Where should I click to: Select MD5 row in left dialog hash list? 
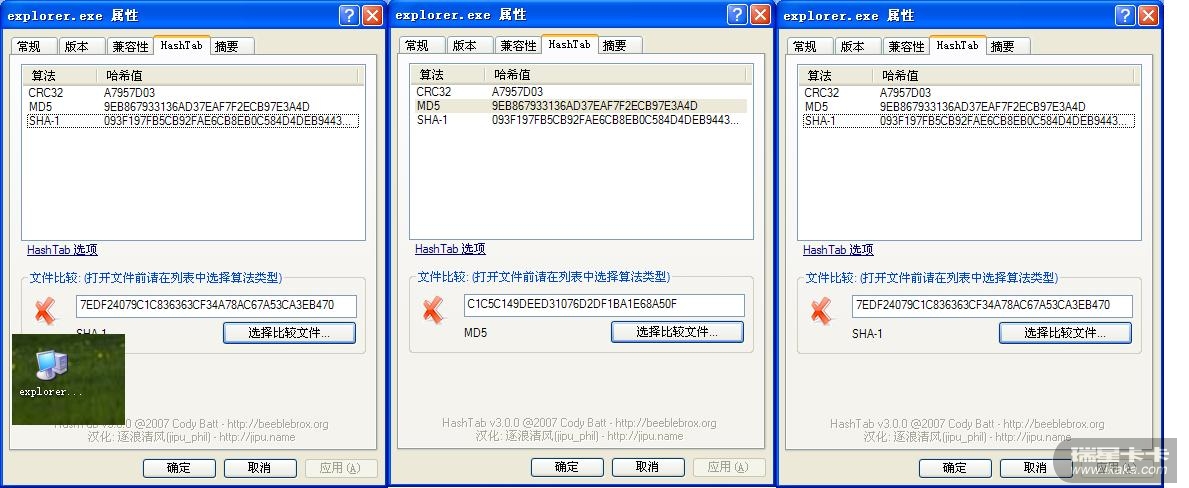coord(193,106)
